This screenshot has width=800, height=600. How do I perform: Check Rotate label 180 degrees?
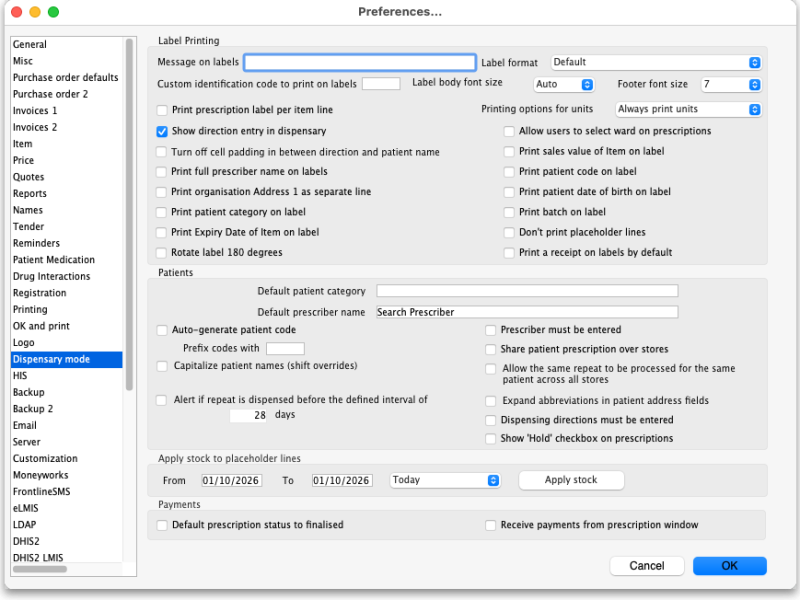[x=161, y=253]
